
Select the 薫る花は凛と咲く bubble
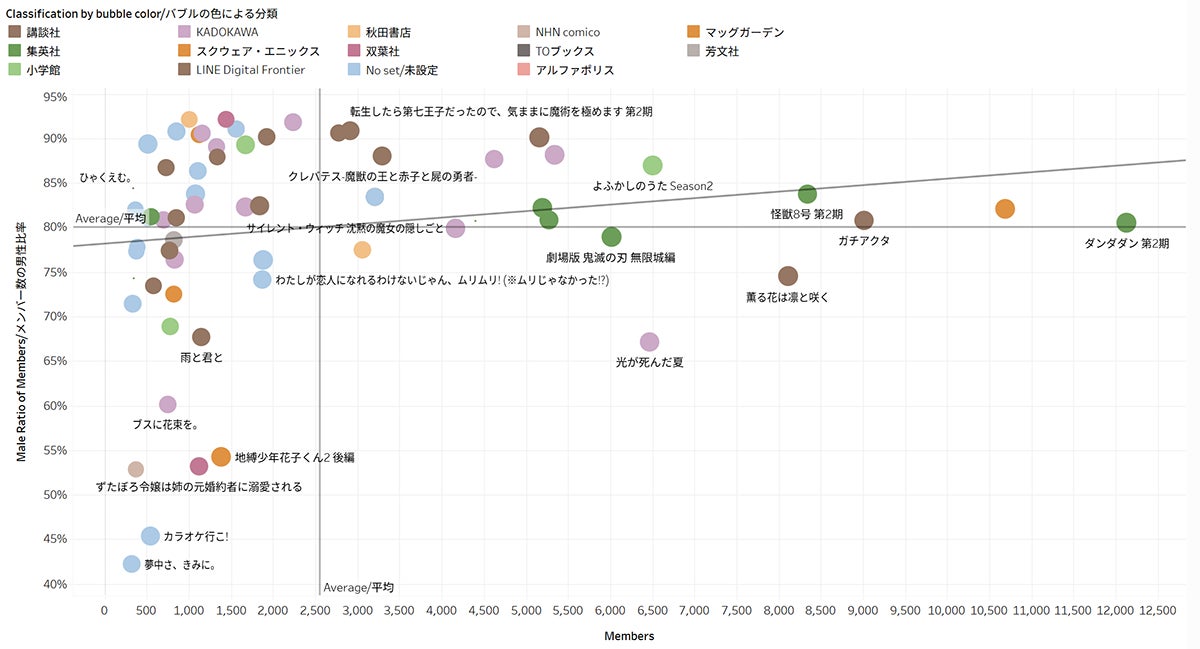tap(788, 276)
